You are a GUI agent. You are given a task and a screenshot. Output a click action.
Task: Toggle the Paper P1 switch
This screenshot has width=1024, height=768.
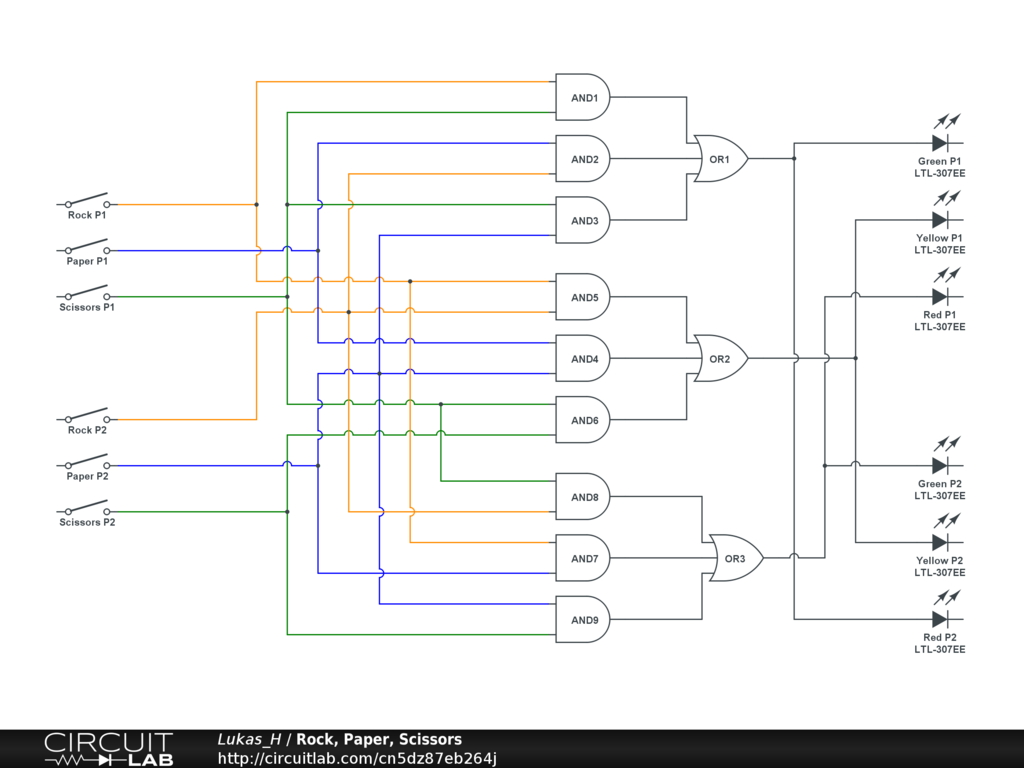pos(87,248)
